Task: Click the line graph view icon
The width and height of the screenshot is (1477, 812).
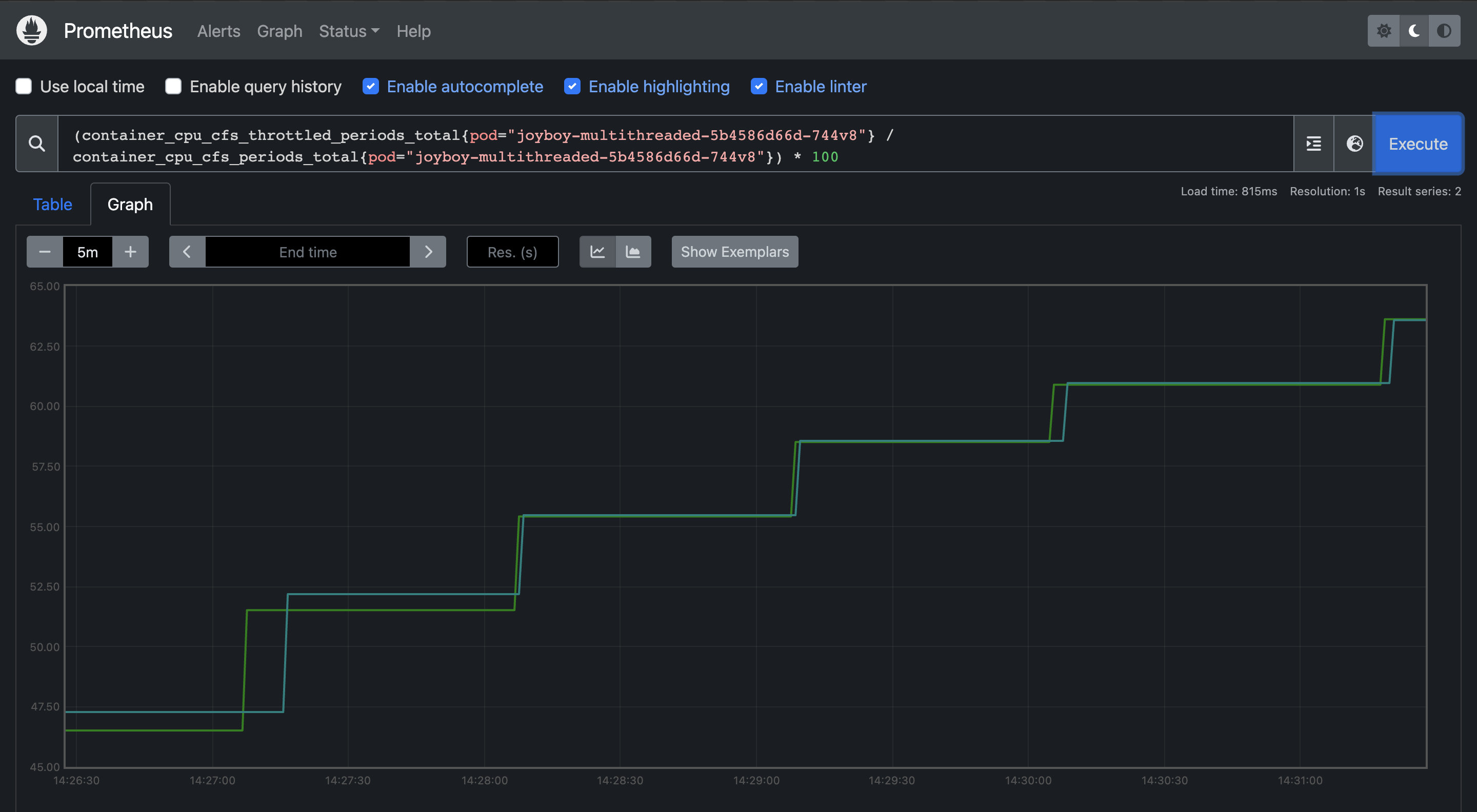Action: click(x=597, y=251)
